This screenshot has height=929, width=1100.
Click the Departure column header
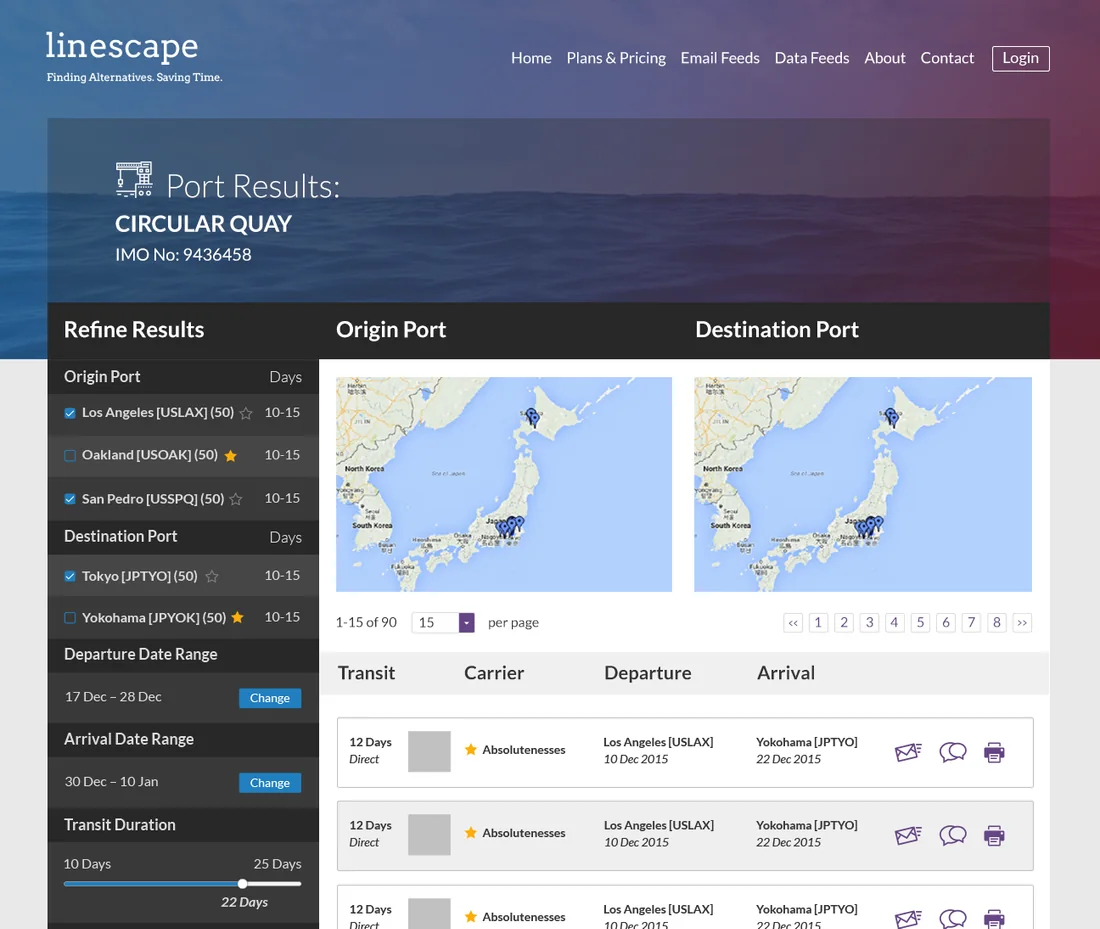648,674
